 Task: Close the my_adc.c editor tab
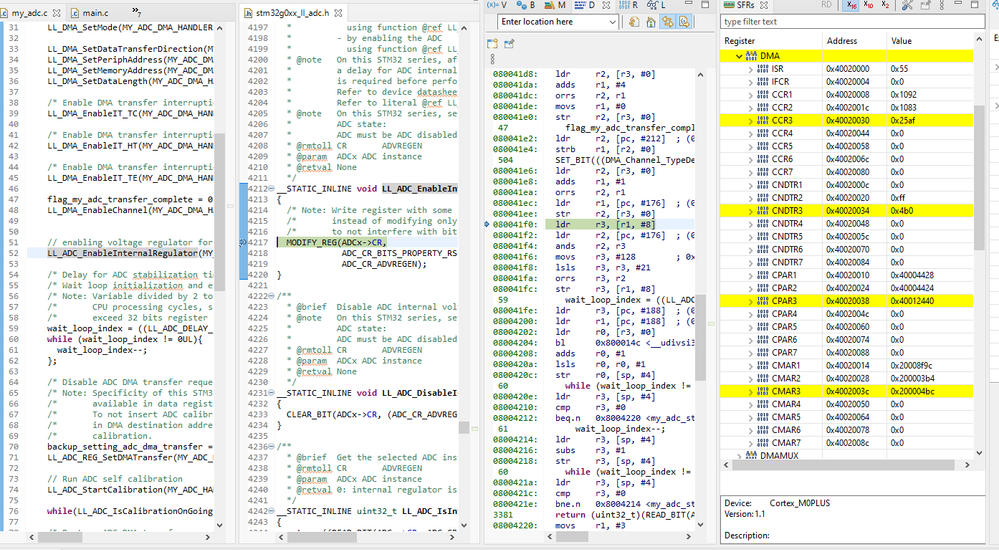pos(57,13)
